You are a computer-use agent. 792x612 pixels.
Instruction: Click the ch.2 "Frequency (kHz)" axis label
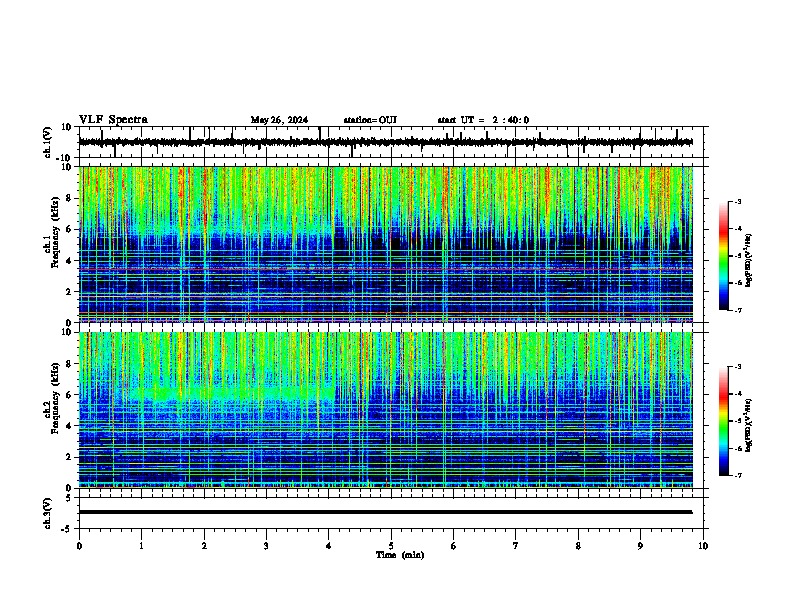tap(55, 398)
